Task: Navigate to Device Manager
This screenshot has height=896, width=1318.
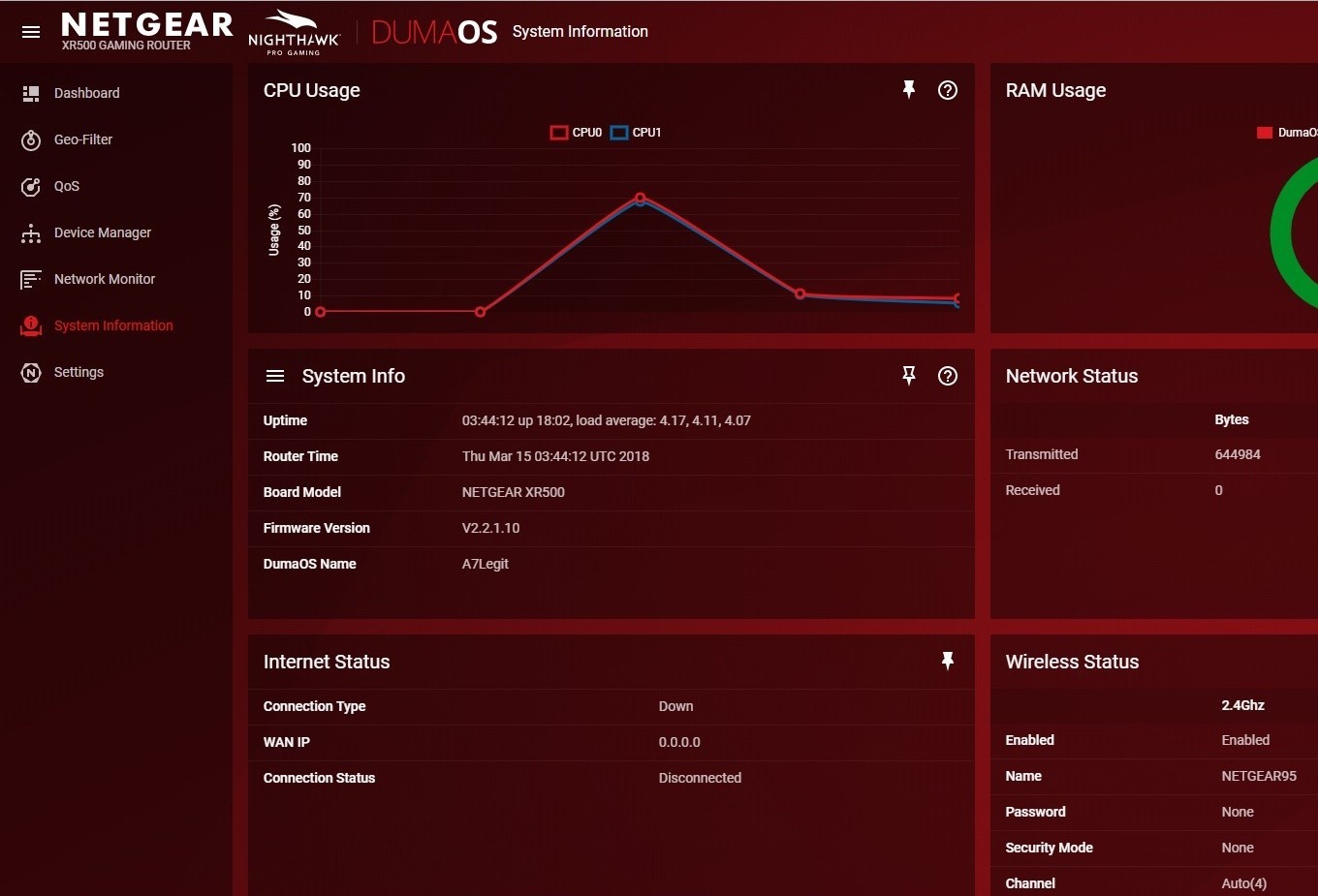Action: [x=103, y=232]
